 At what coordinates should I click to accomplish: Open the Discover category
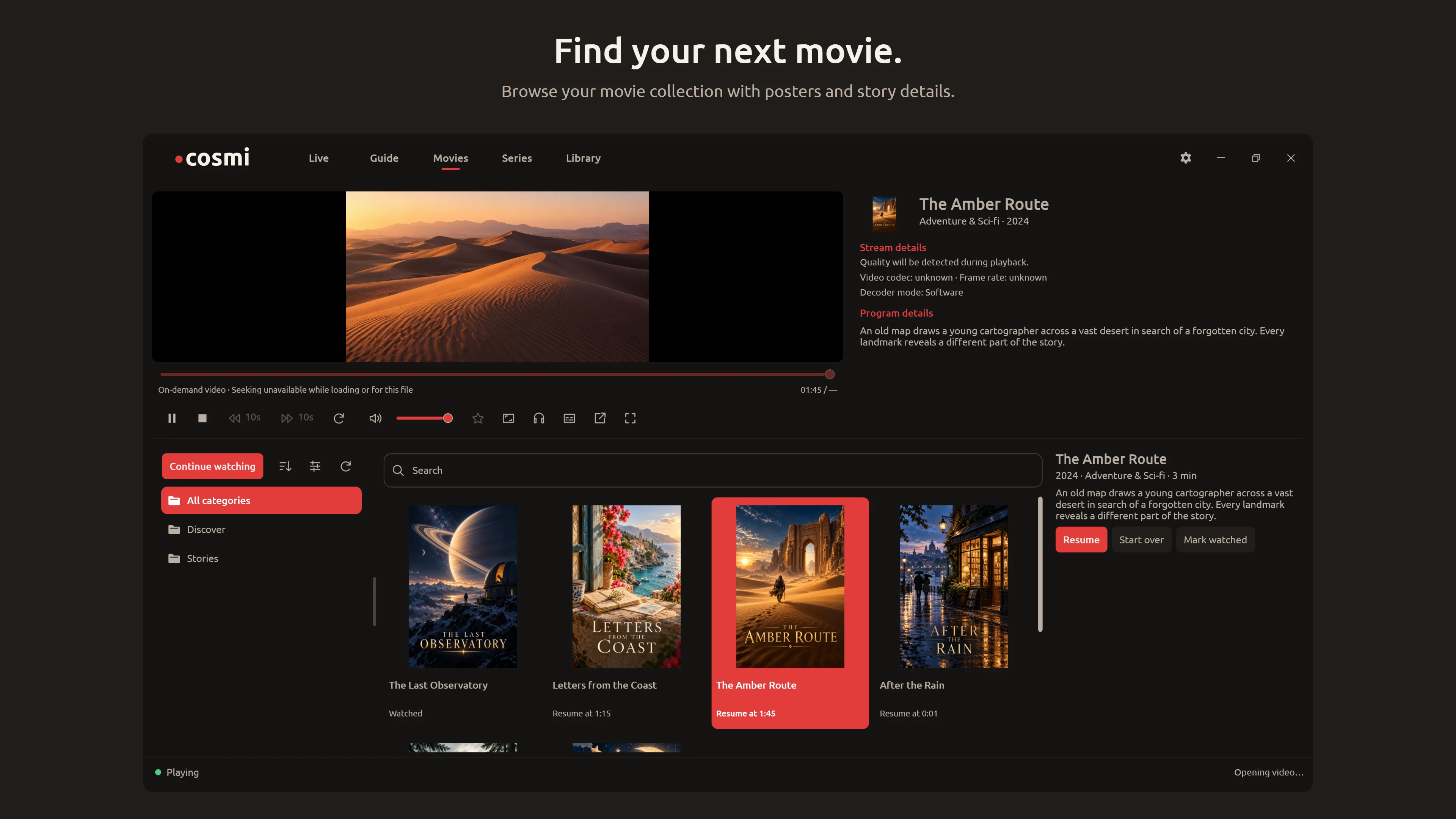(x=261, y=530)
